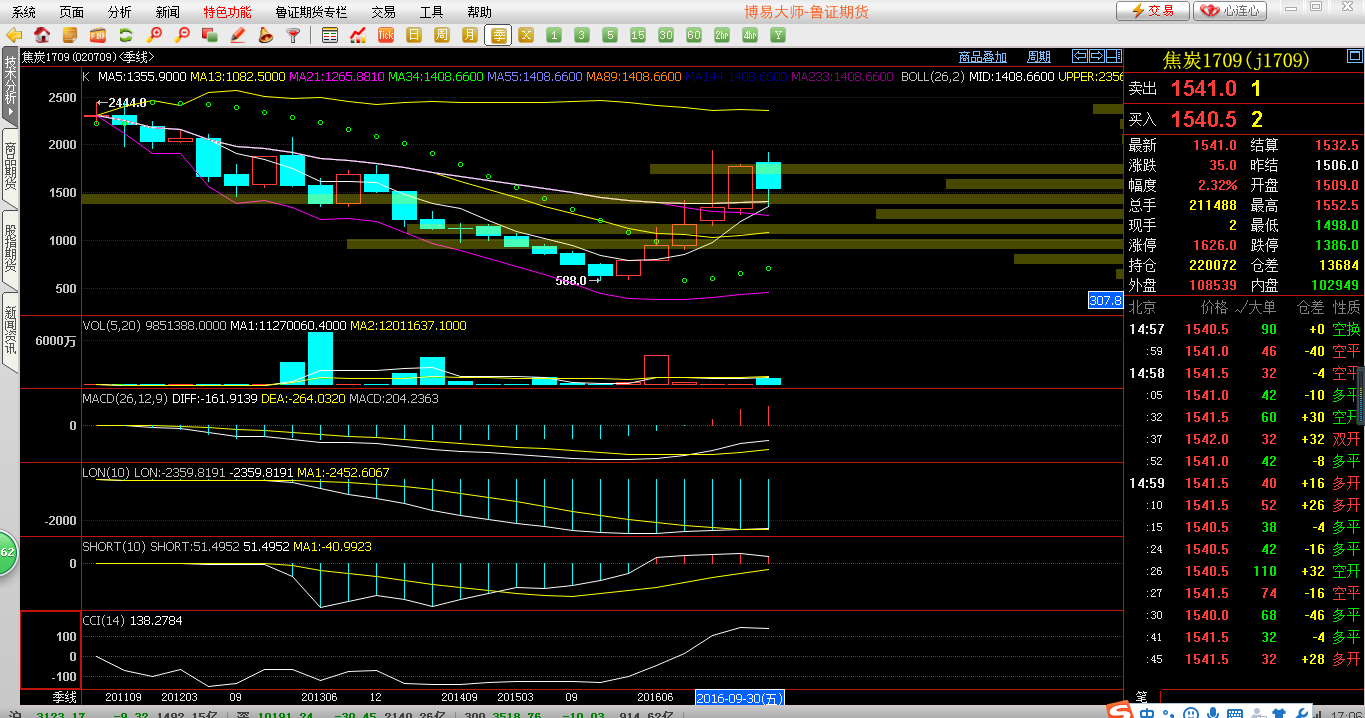Toggle the side panel layout icon
The image size is (1365, 718).
tap(1114, 56)
